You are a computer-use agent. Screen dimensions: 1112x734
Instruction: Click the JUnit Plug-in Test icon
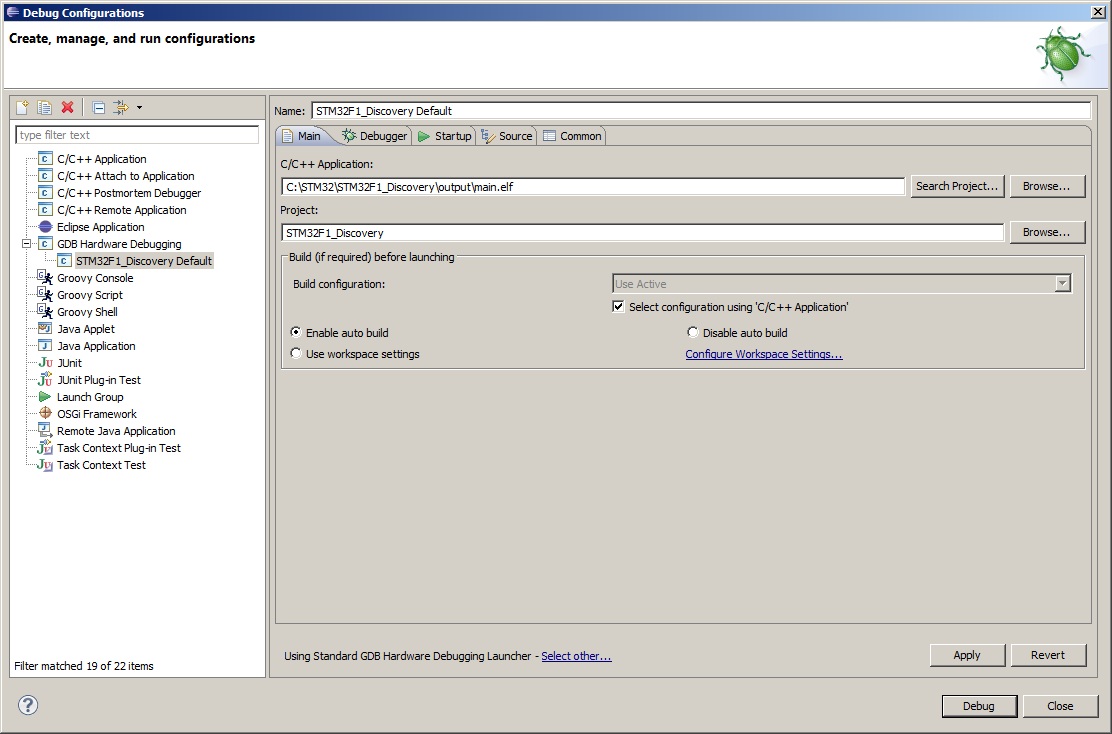pos(45,379)
